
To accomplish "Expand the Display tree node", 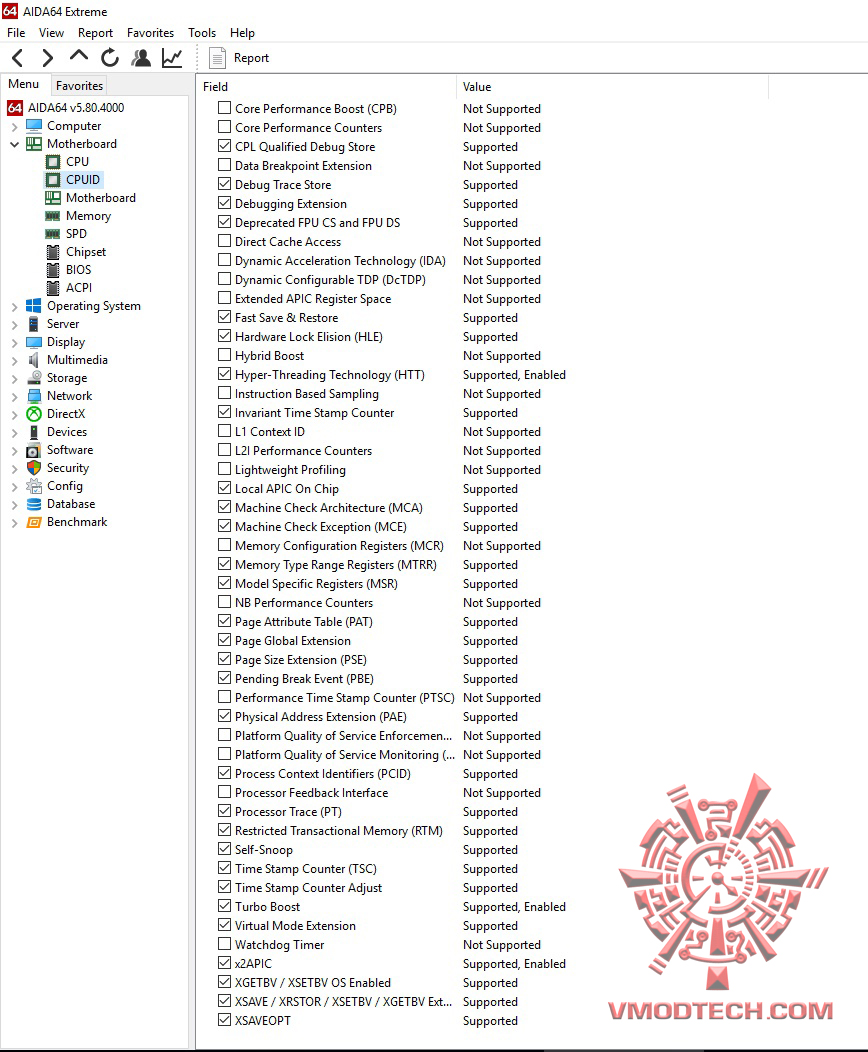I will pyautogui.click(x=14, y=342).
